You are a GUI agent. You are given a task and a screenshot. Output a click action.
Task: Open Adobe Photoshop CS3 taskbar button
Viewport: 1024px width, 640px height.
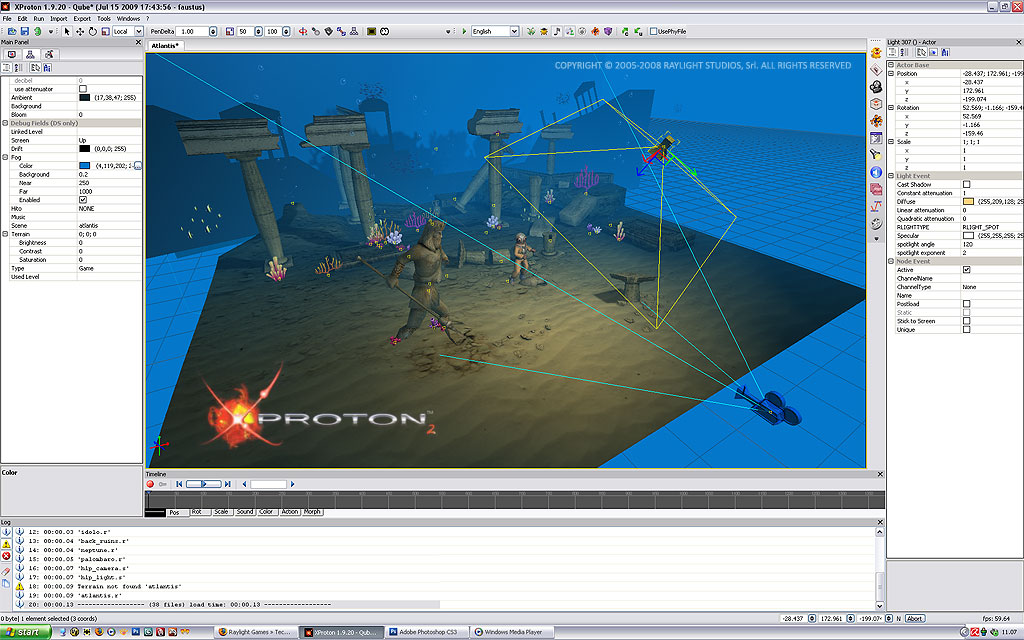coord(428,632)
